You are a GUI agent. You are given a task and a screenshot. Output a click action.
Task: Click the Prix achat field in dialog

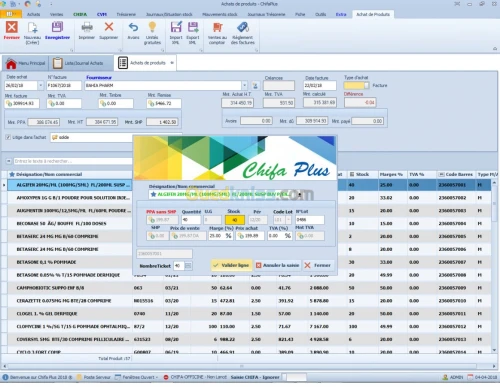point(250,236)
